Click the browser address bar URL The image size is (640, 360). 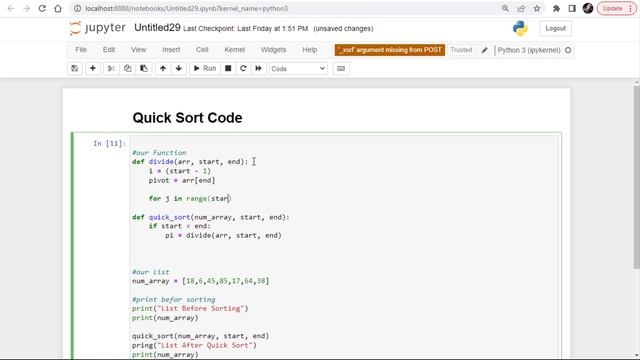(187, 9)
